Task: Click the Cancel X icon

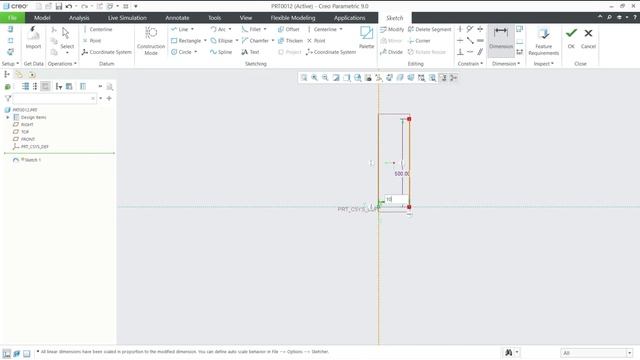Action: (x=588, y=33)
